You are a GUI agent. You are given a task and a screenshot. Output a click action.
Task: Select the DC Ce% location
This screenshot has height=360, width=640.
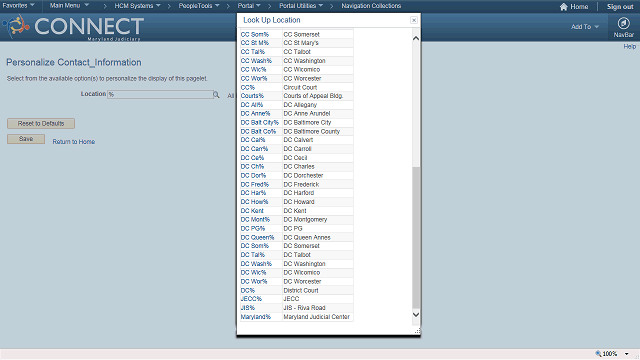(252, 158)
